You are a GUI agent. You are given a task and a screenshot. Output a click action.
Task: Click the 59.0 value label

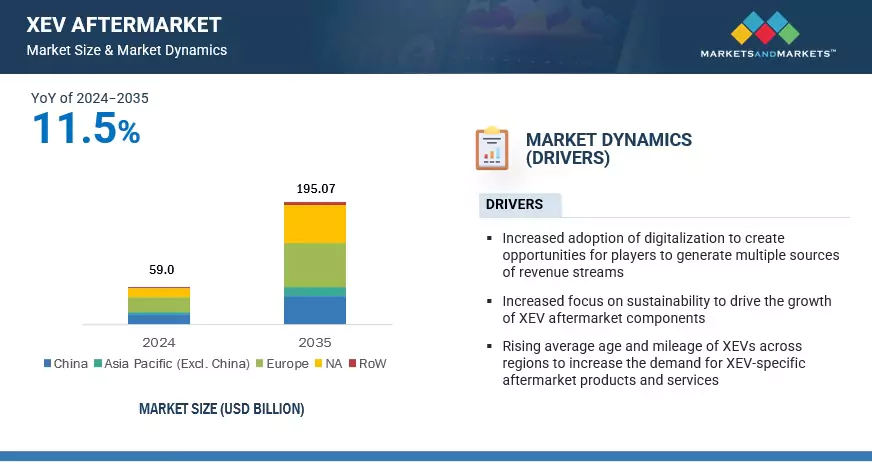coord(159,270)
